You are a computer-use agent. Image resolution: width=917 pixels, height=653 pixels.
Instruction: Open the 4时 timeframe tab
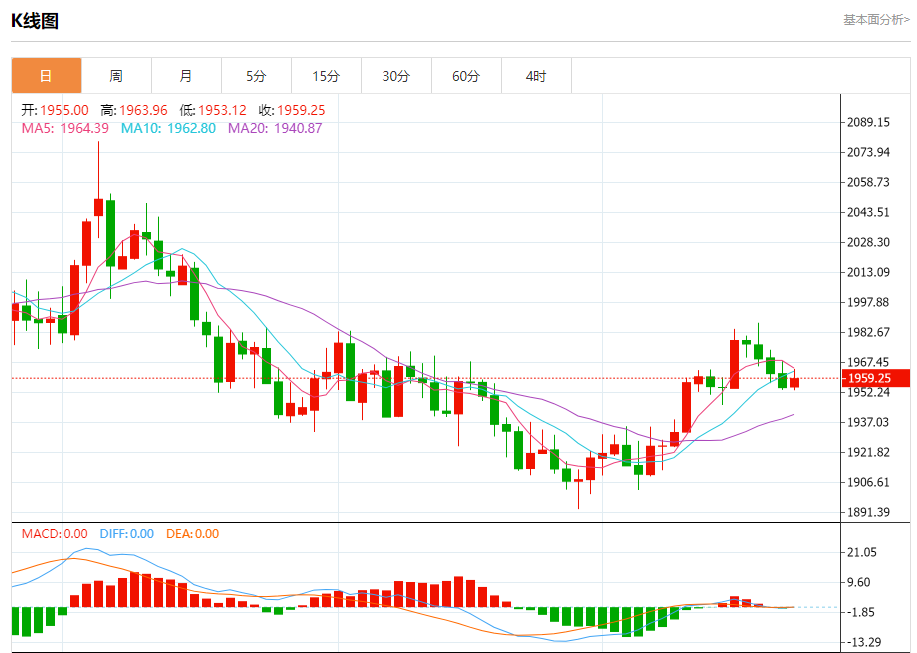[x=536, y=75]
